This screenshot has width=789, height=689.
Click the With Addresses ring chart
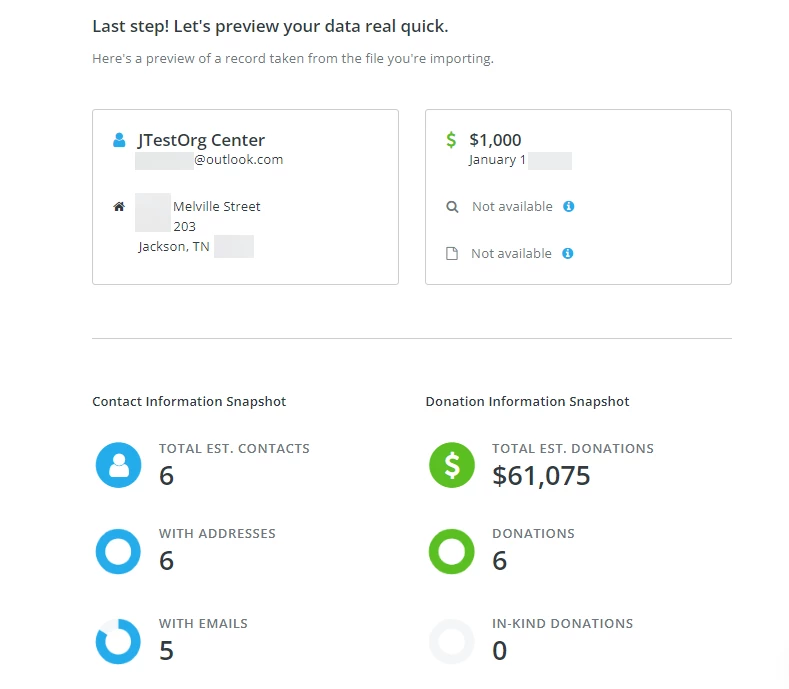pos(118,552)
